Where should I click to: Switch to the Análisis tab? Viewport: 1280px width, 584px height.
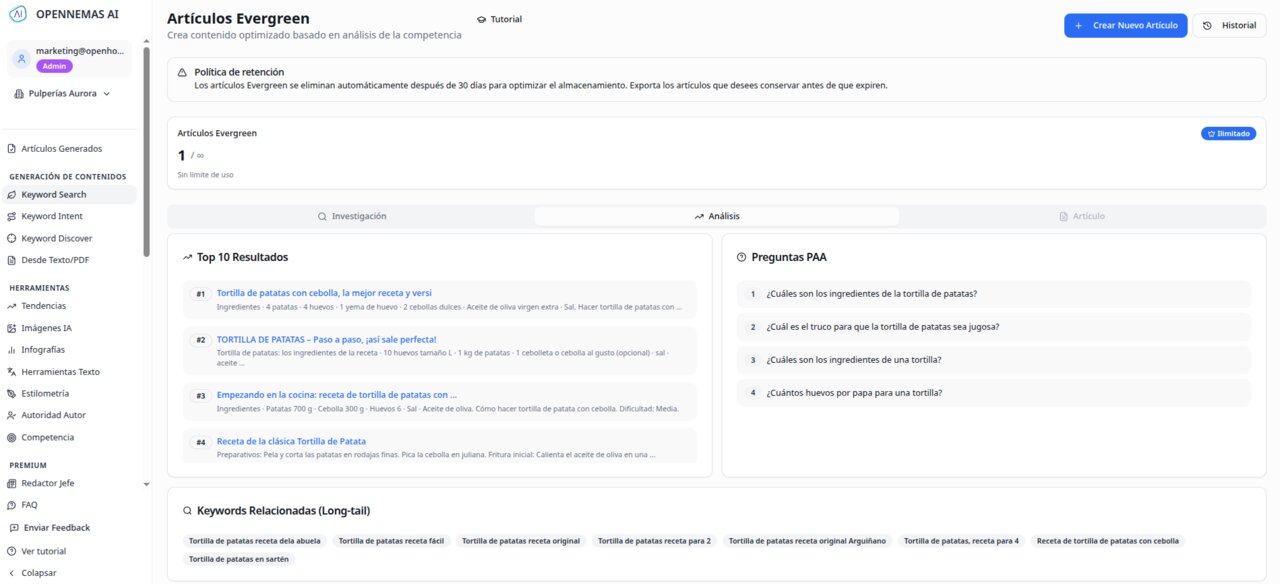coord(716,216)
